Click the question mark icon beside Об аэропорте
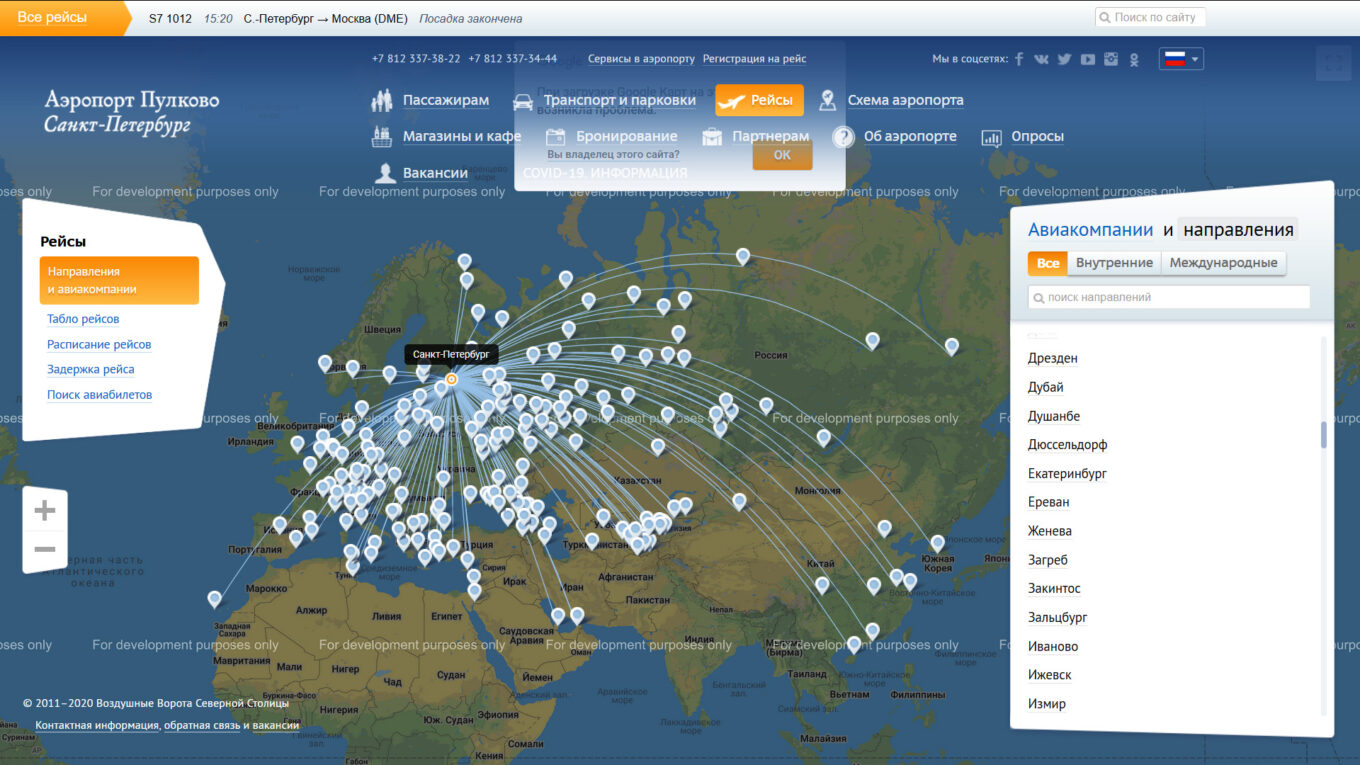Viewport: 1360px width, 765px height. [843, 137]
